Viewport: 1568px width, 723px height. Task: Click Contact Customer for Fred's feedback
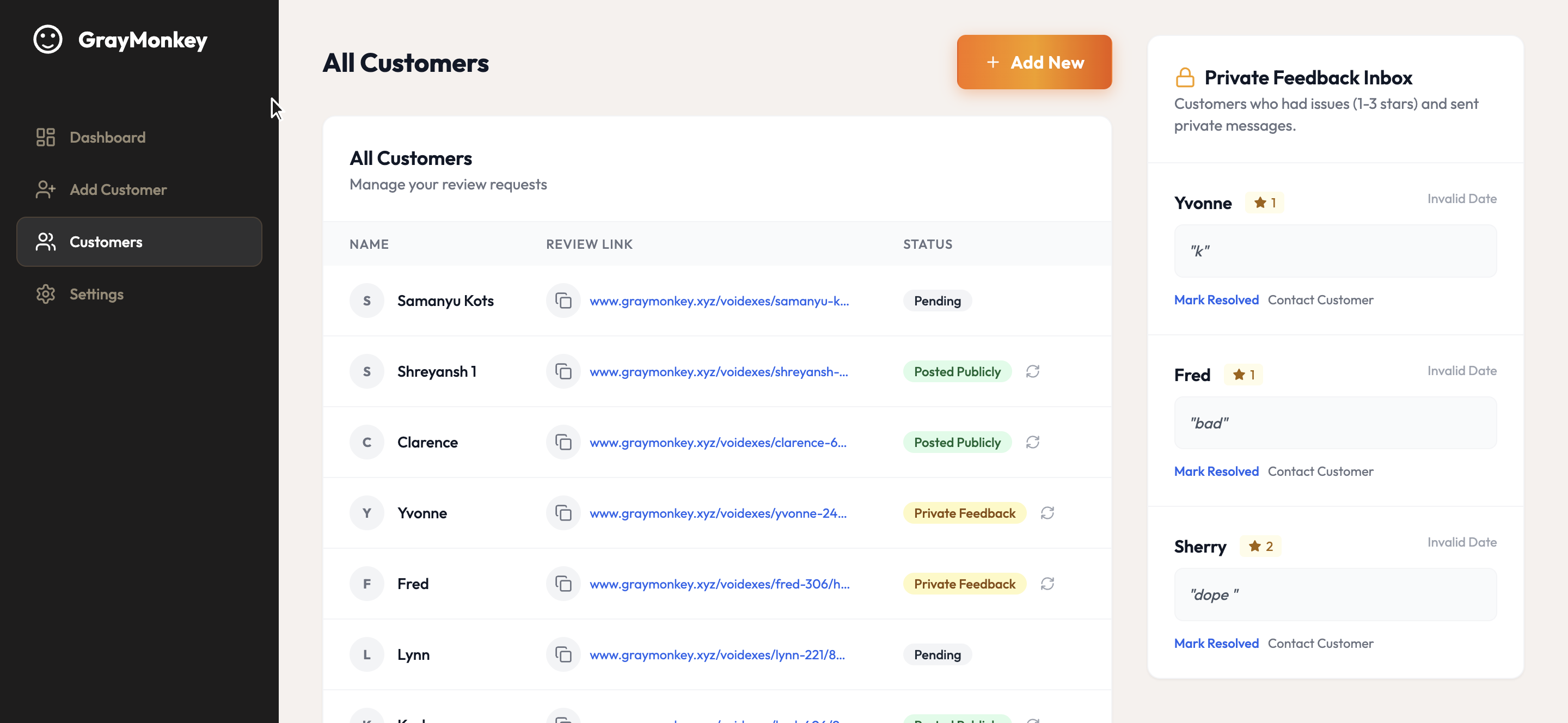[x=1320, y=471]
